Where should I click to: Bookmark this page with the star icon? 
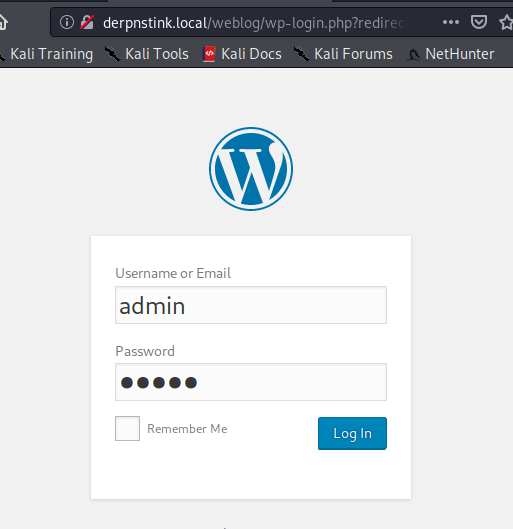click(x=506, y=23)
